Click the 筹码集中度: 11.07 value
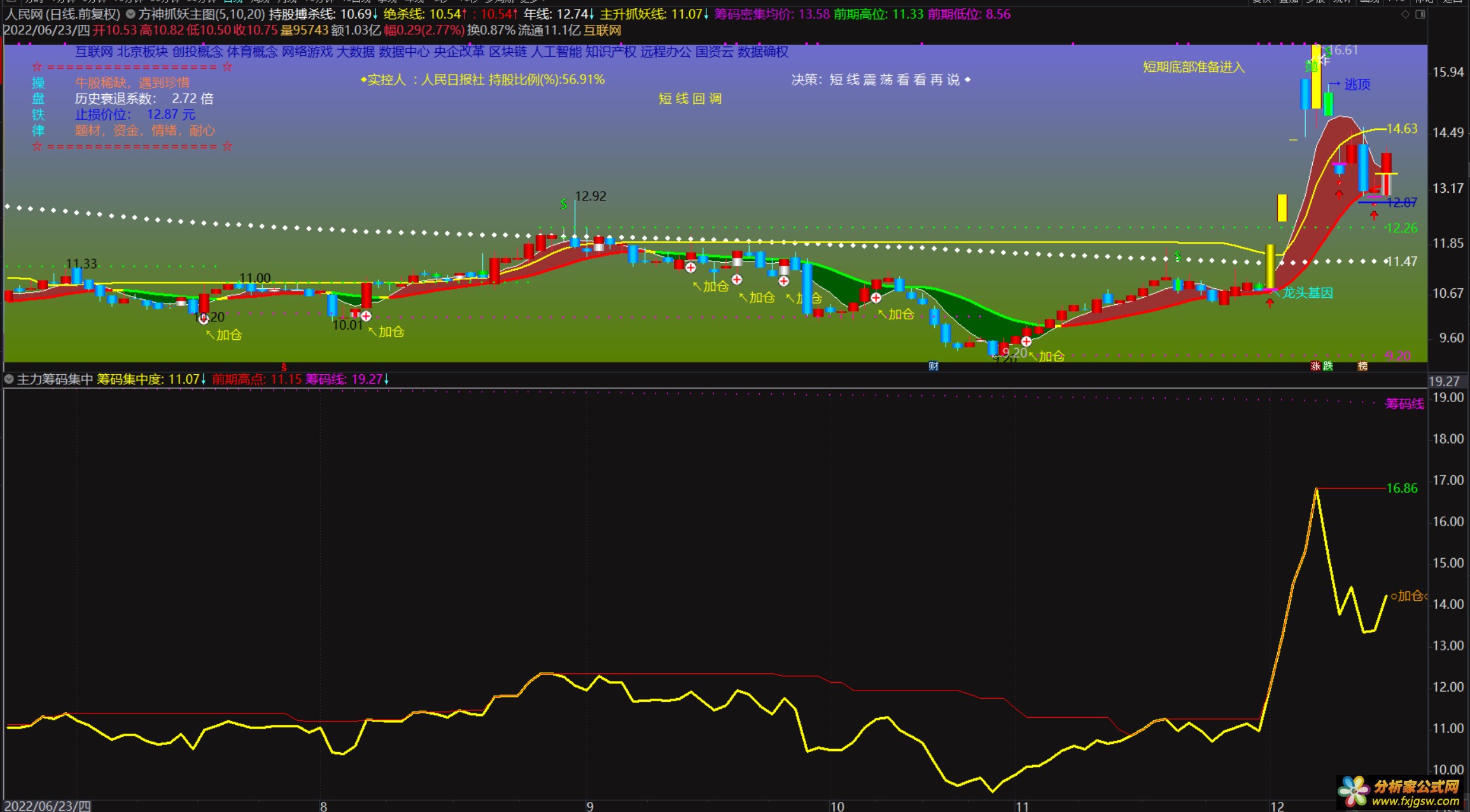1470x812 pixels. (151, 379)
